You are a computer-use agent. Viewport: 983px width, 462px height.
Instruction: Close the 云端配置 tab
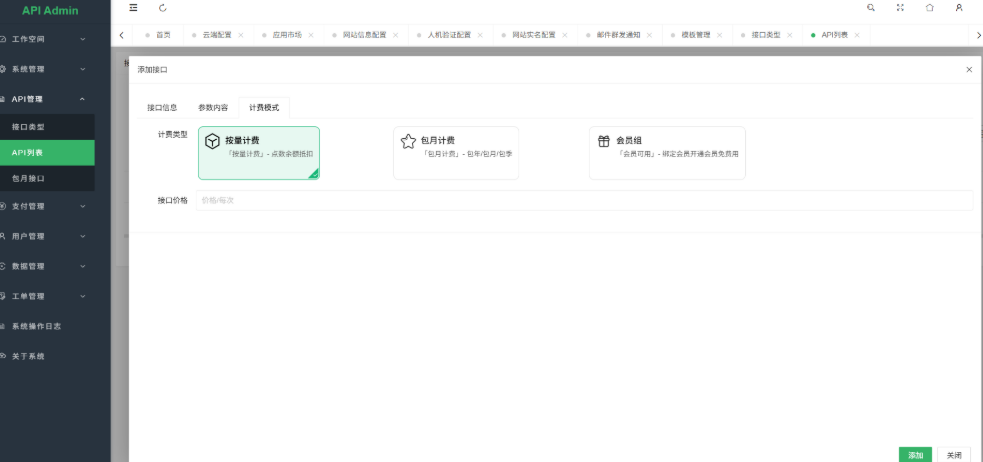pyautogui.click(x=241, y=35)
